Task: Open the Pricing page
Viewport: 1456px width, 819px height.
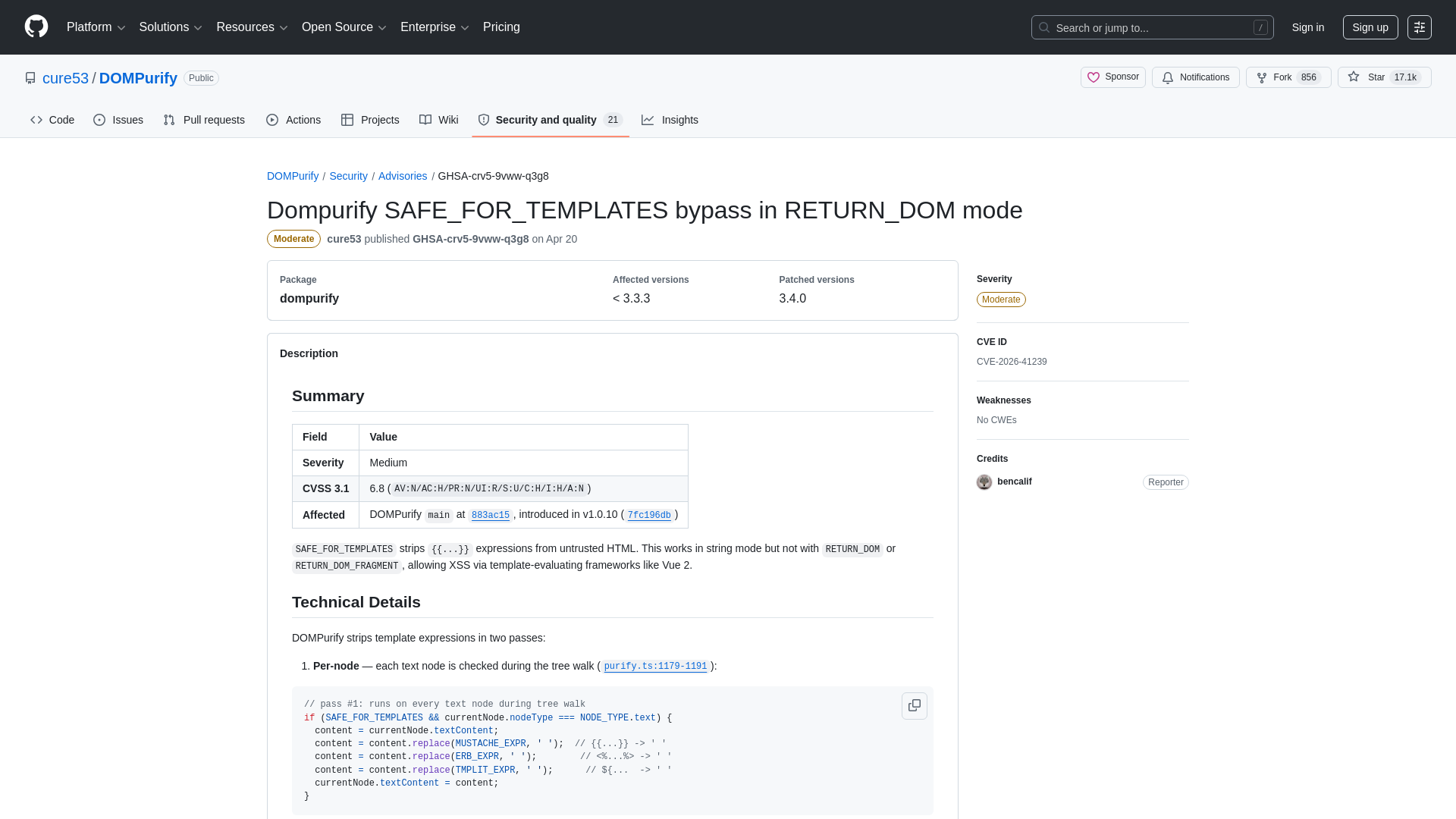Action: click(x=501, y=27)
